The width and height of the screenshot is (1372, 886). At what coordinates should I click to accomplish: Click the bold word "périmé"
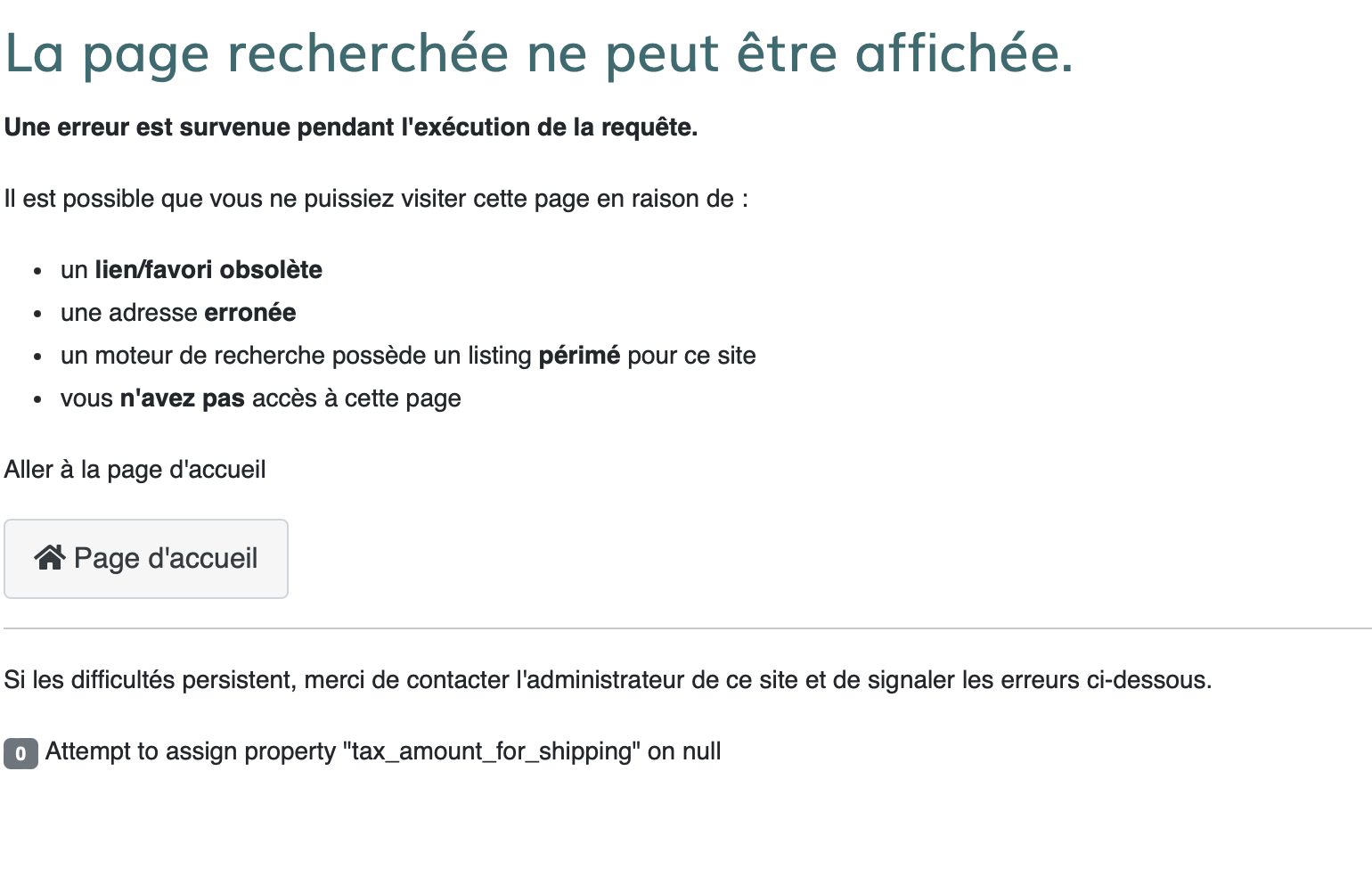pyautogui.click(x=579, y=356)
